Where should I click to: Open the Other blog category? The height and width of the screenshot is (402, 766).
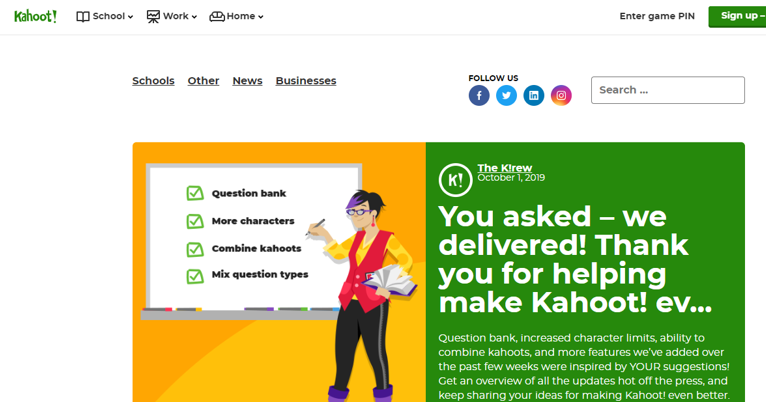point(203,81)
